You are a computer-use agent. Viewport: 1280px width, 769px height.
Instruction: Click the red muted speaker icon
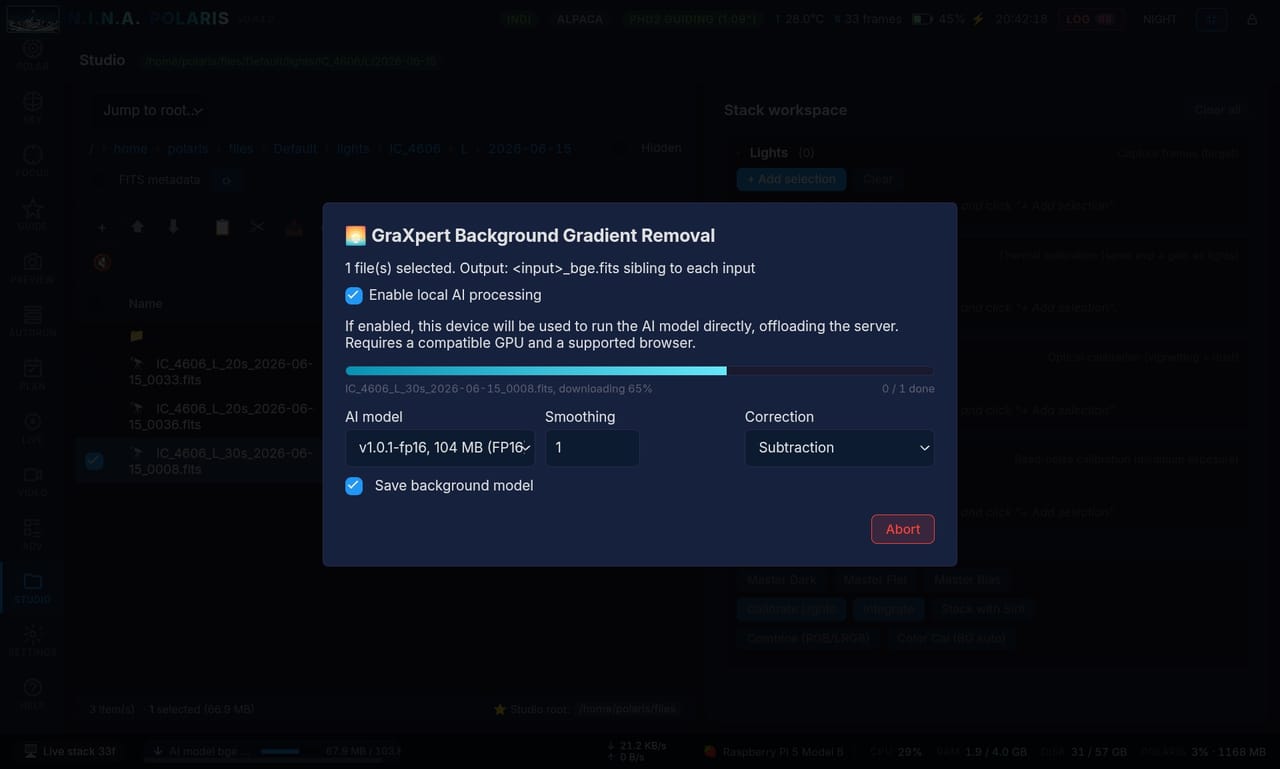click(102, 263)
